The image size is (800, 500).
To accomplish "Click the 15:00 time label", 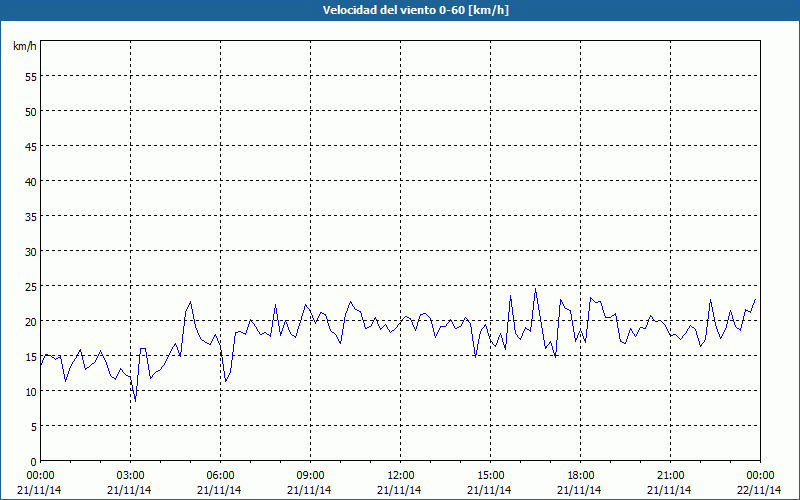I will [490, 476].
